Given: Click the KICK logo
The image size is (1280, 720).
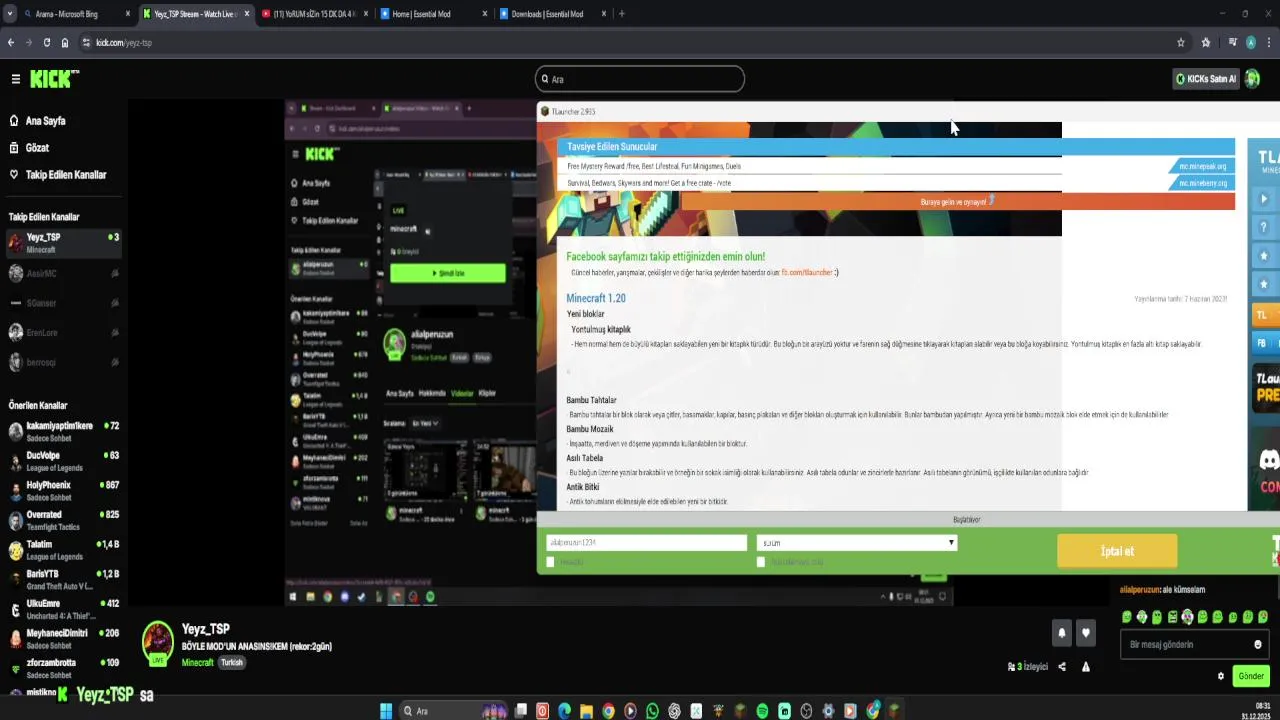Looking at the screenshot, I should coord(52,79).
